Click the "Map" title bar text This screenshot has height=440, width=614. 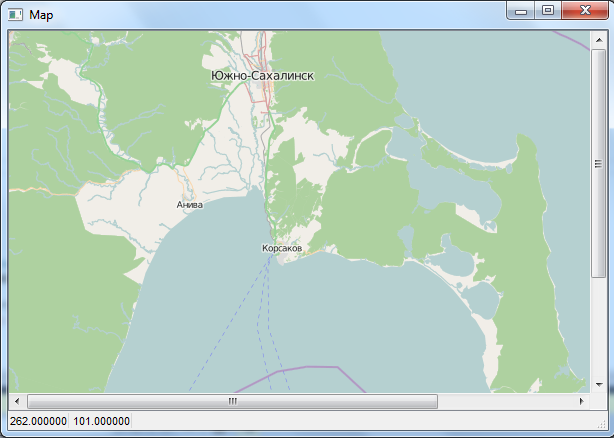(x=42, y=15)
